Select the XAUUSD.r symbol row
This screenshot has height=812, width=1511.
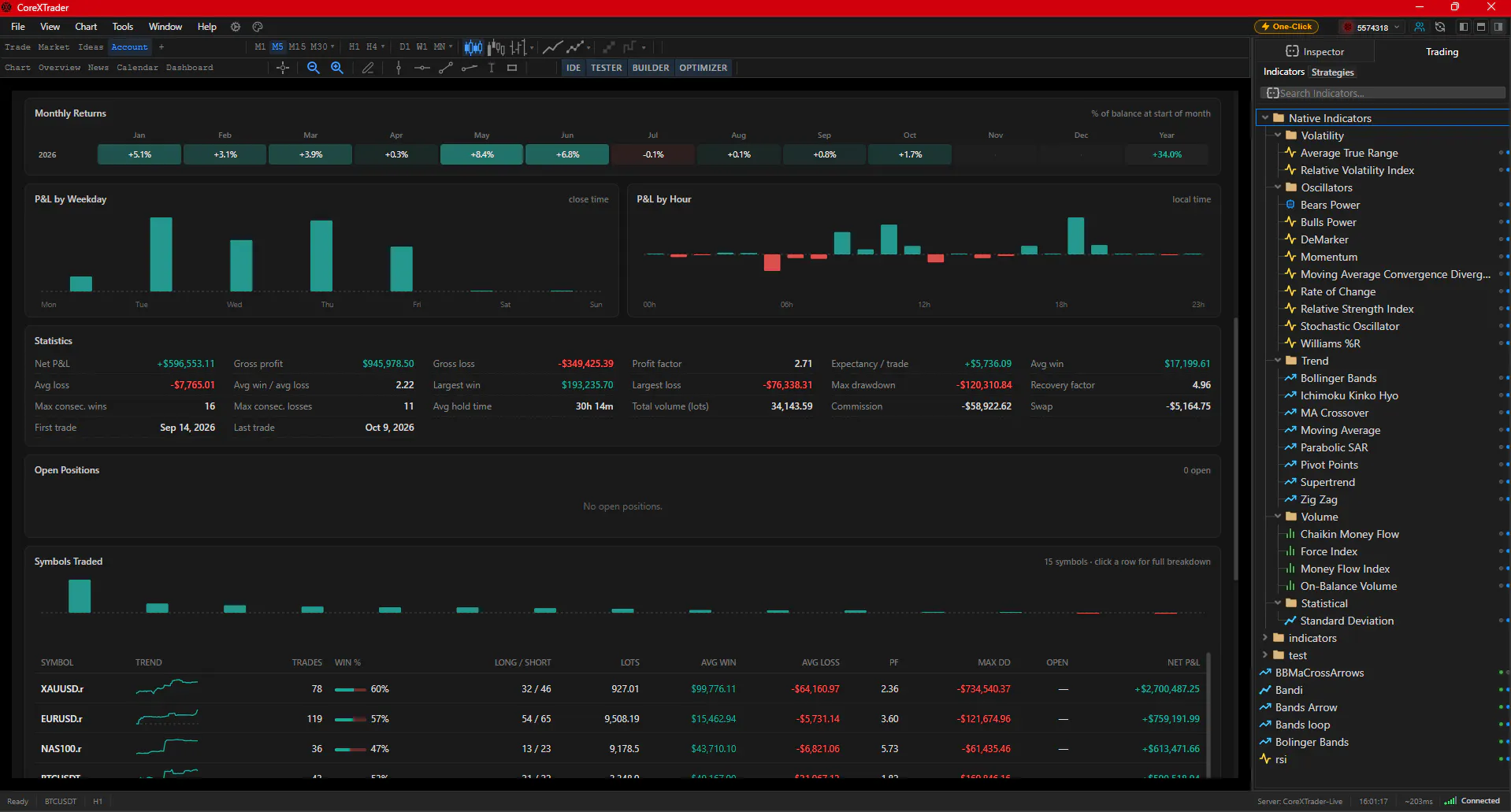click(620, 689)
